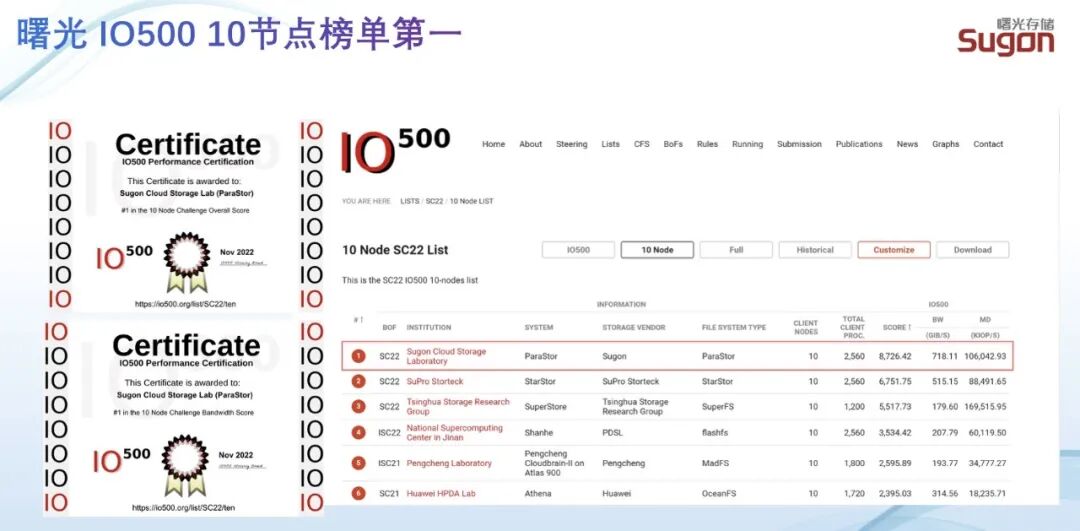The height and width of the screenshot is (531, 1080).
Task: Open the Lists menu item
Action: (610, 144)
